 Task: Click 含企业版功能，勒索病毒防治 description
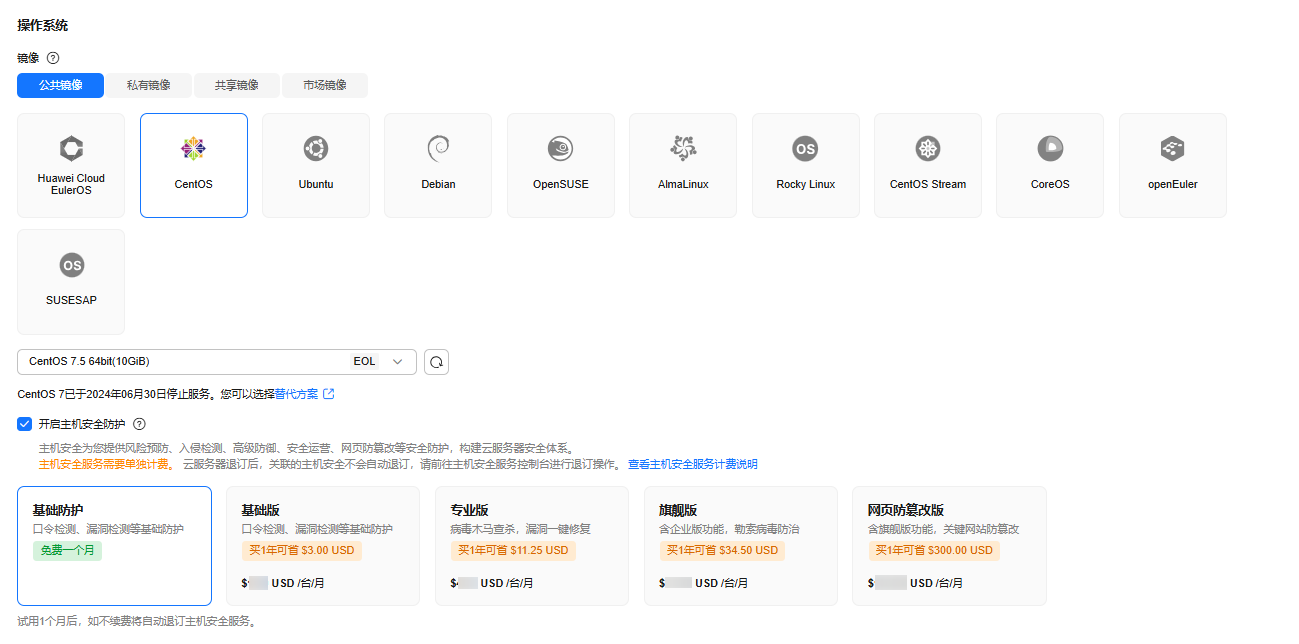point(729,529)
